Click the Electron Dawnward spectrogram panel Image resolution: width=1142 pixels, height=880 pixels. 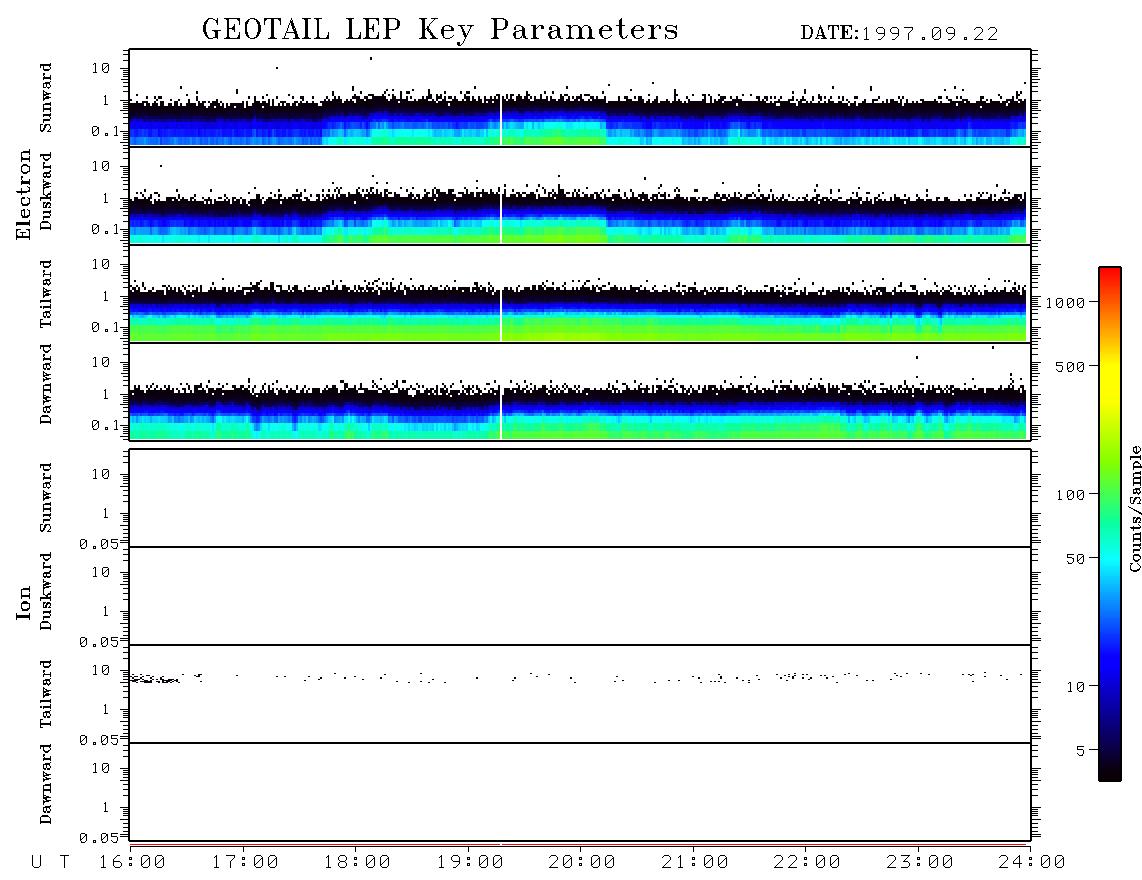(x=580, y=391)
